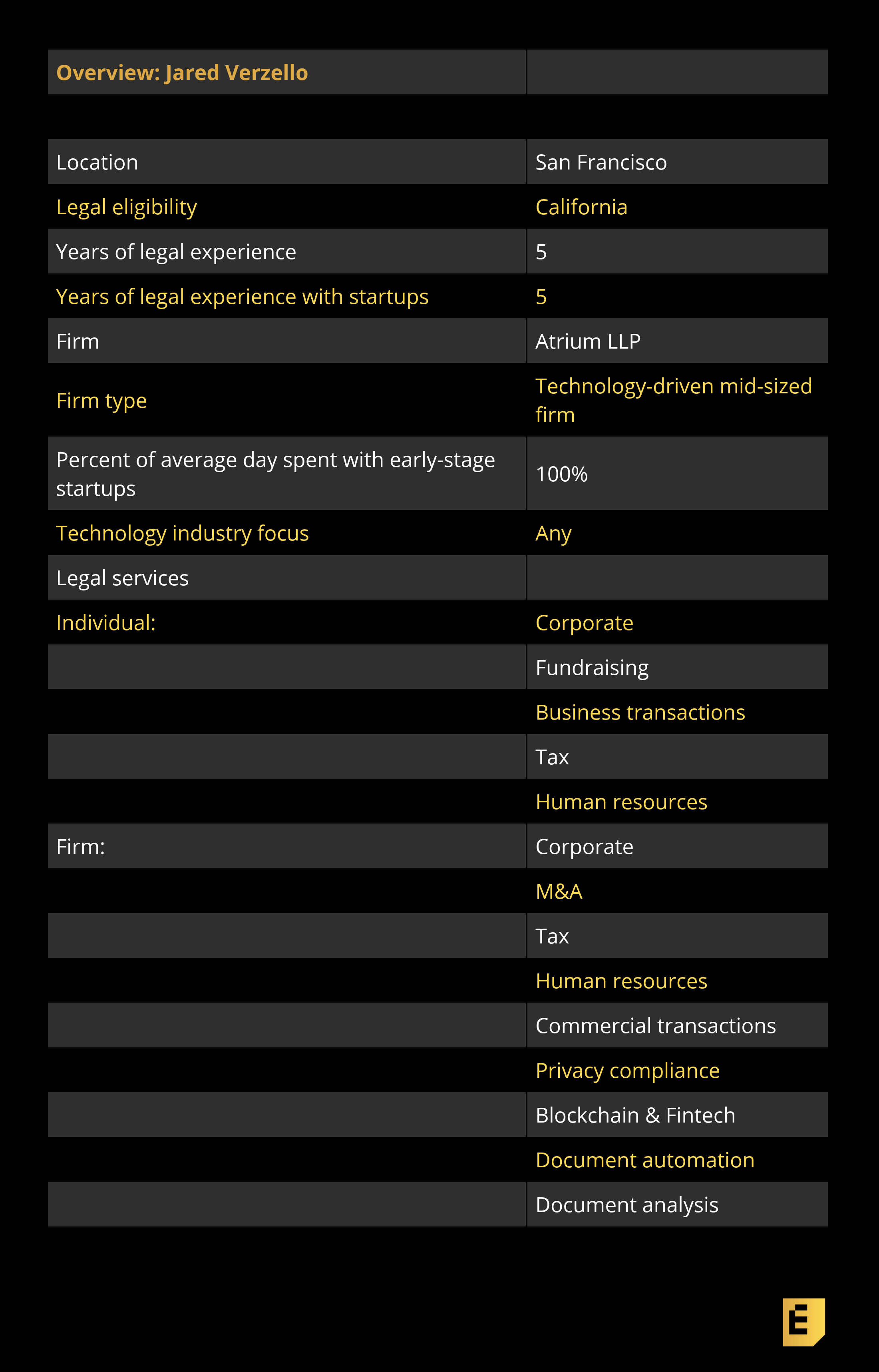
Task: Click the gold E logo icon
Action: point(803,1321)
